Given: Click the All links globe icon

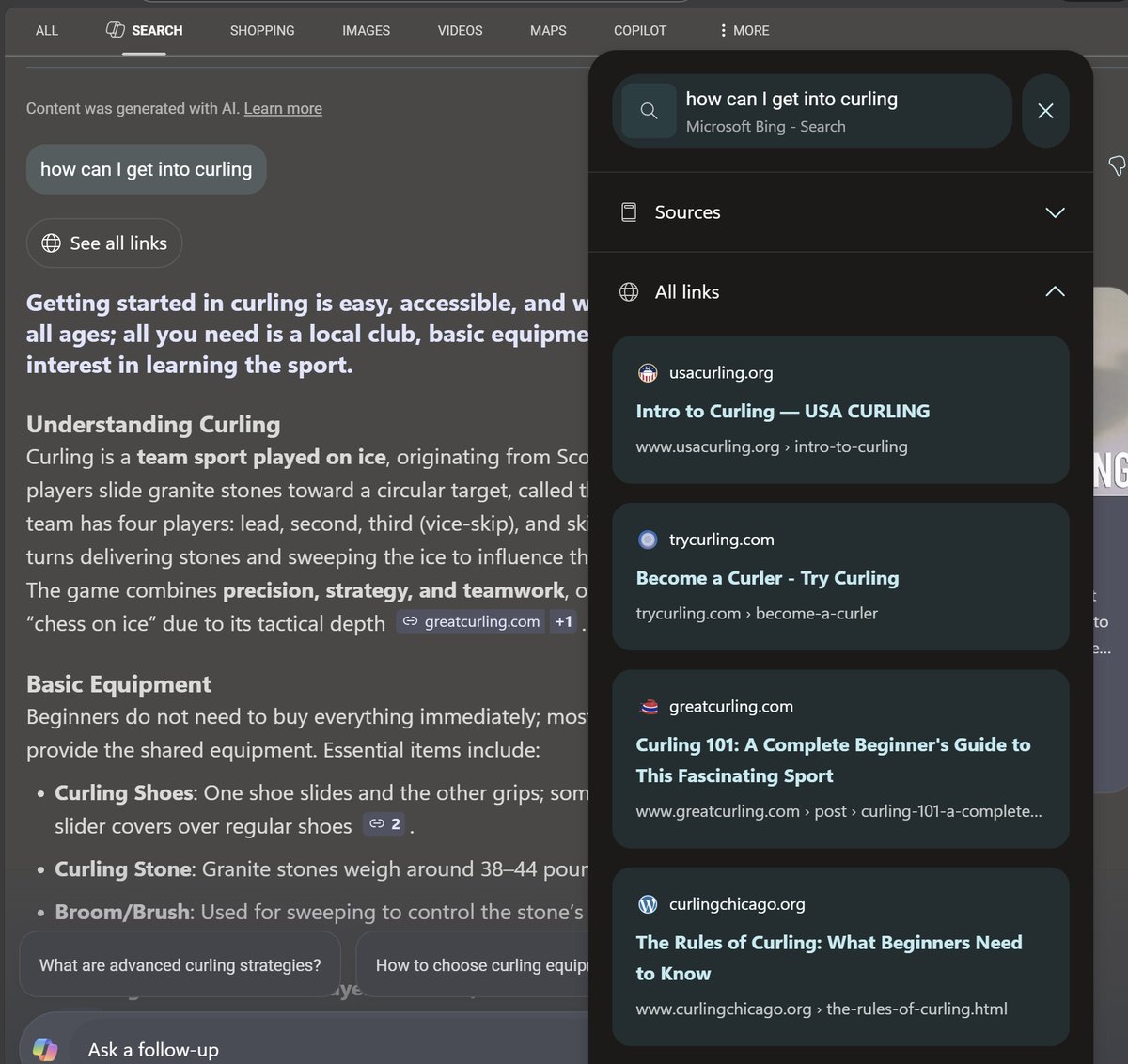Looking at the screenshot, I should [x=629, y=291].
